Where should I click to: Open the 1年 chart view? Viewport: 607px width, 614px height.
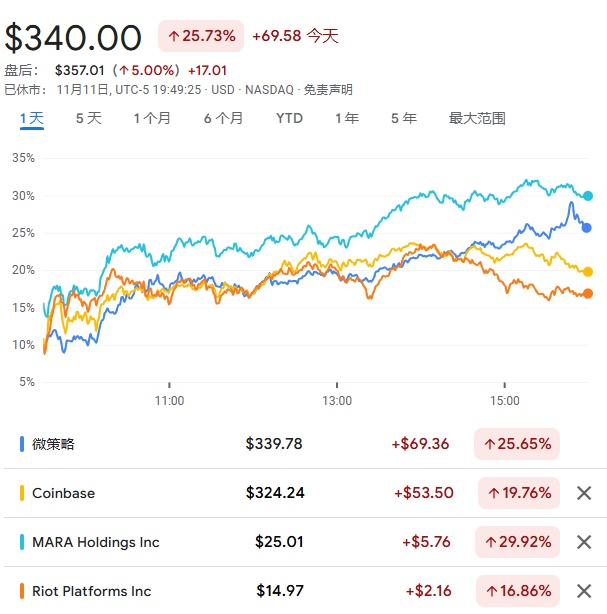[x=347, y=118]
